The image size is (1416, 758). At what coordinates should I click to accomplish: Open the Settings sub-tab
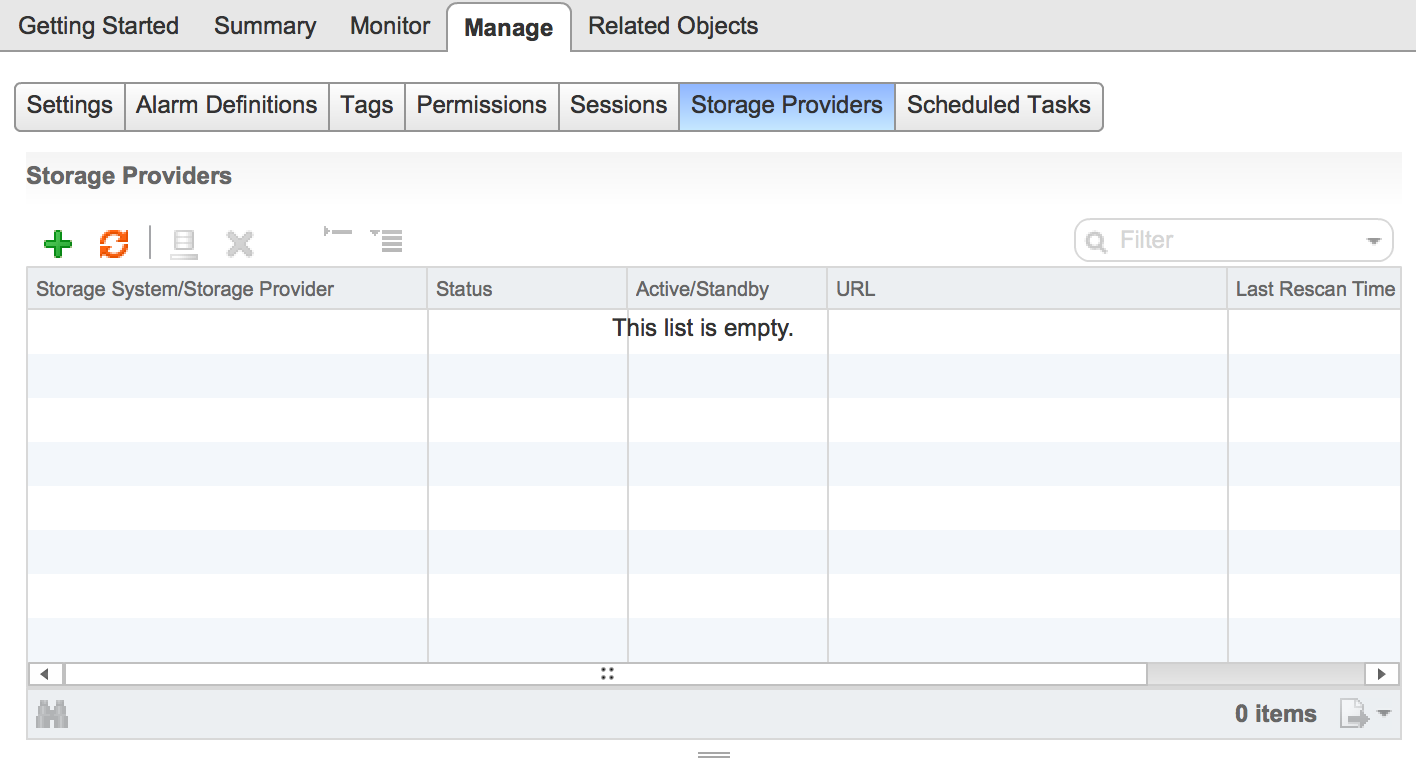[x=70, y=106]
